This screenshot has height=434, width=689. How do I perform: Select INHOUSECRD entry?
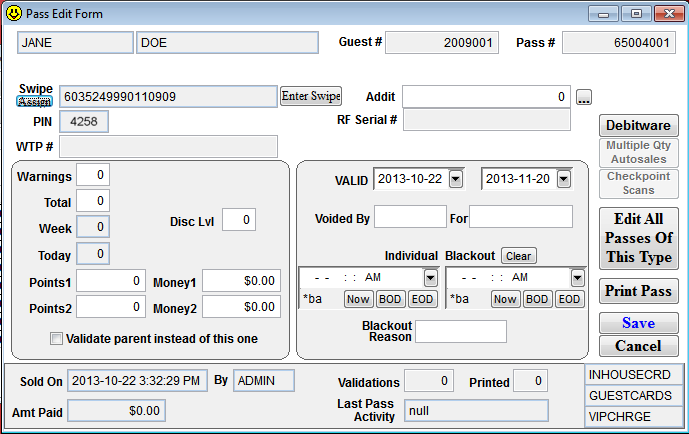(634, 375)
